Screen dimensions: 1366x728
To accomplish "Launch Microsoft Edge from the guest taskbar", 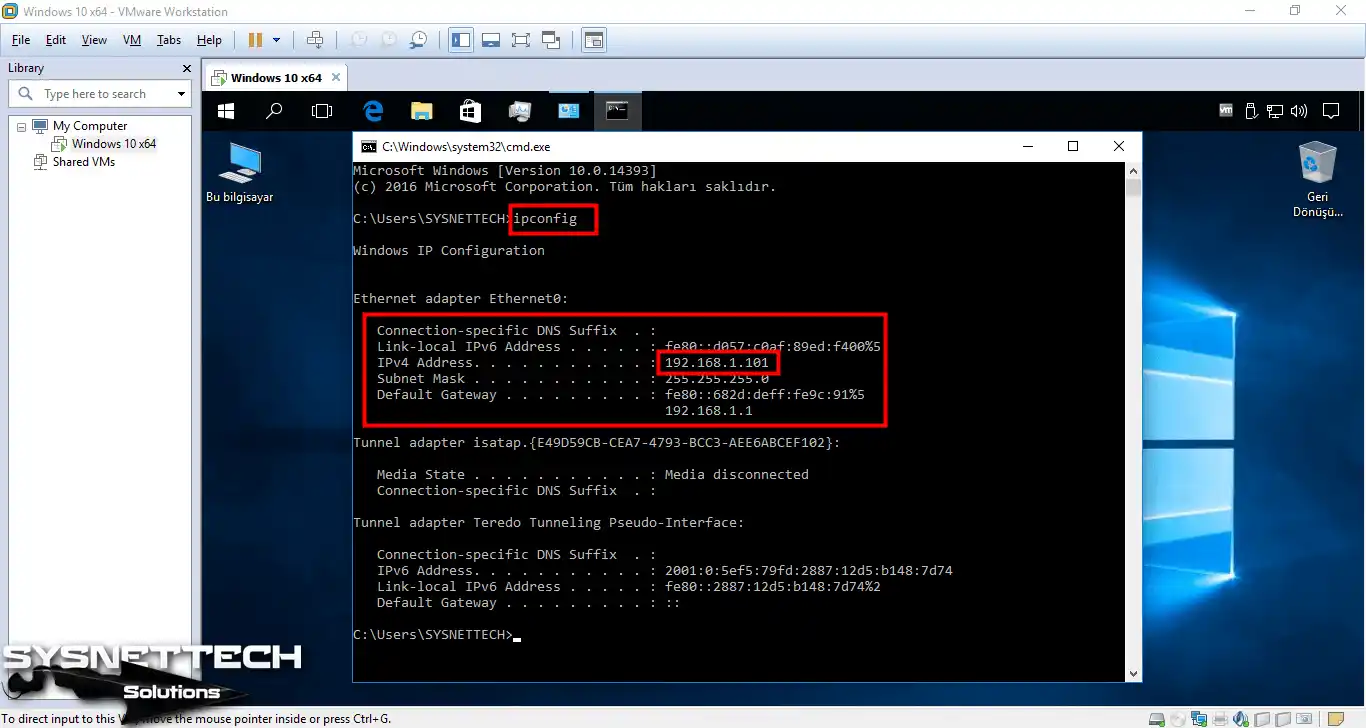I will tap(373, 111).
